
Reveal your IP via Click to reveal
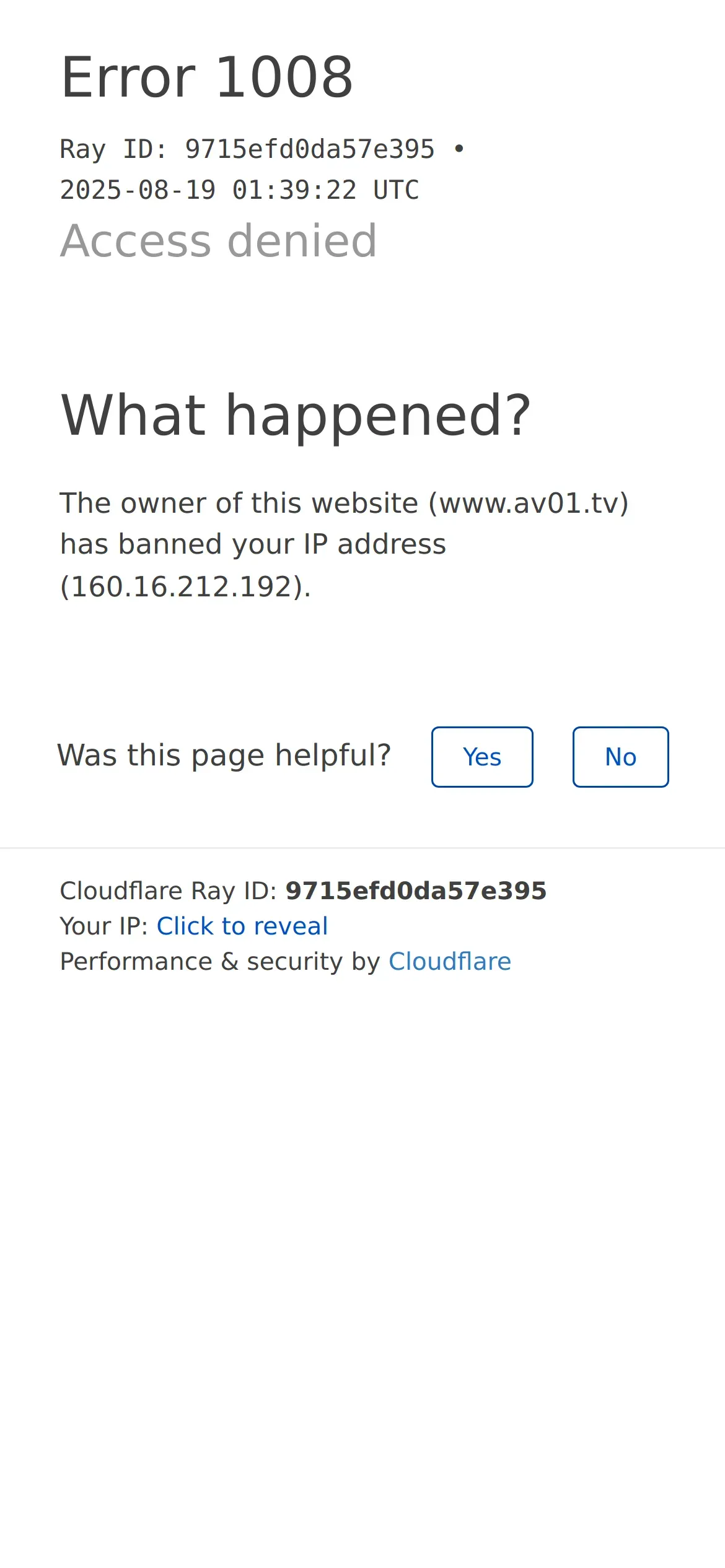coord(242,926)
